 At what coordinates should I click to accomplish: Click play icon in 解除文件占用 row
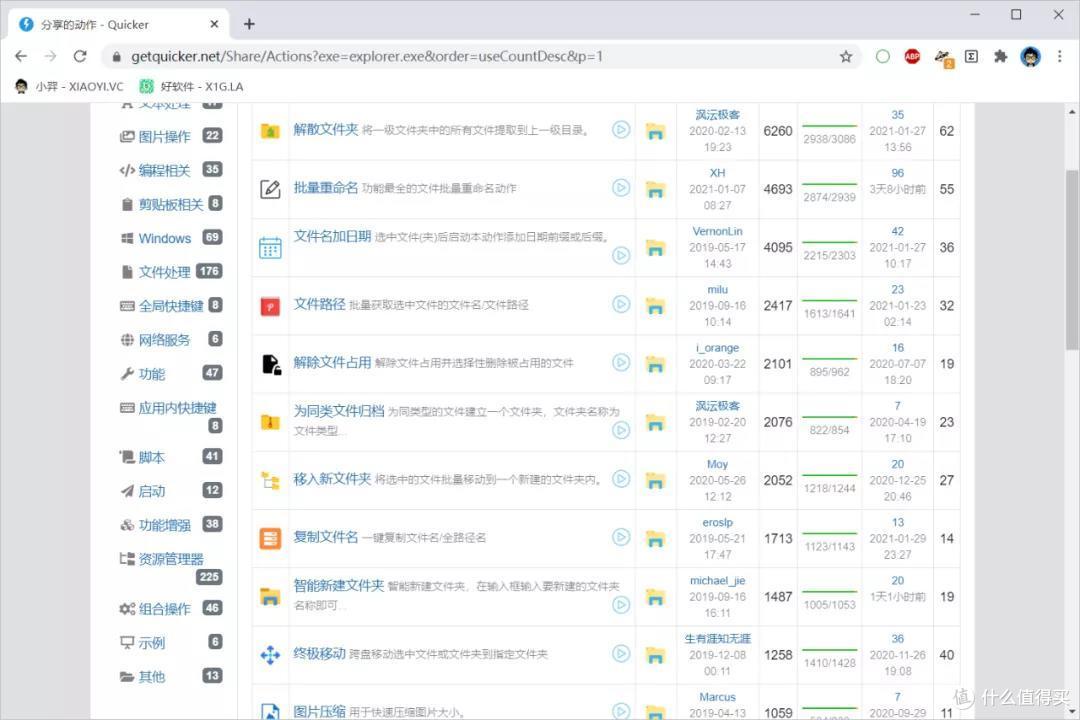pos(621,362)
